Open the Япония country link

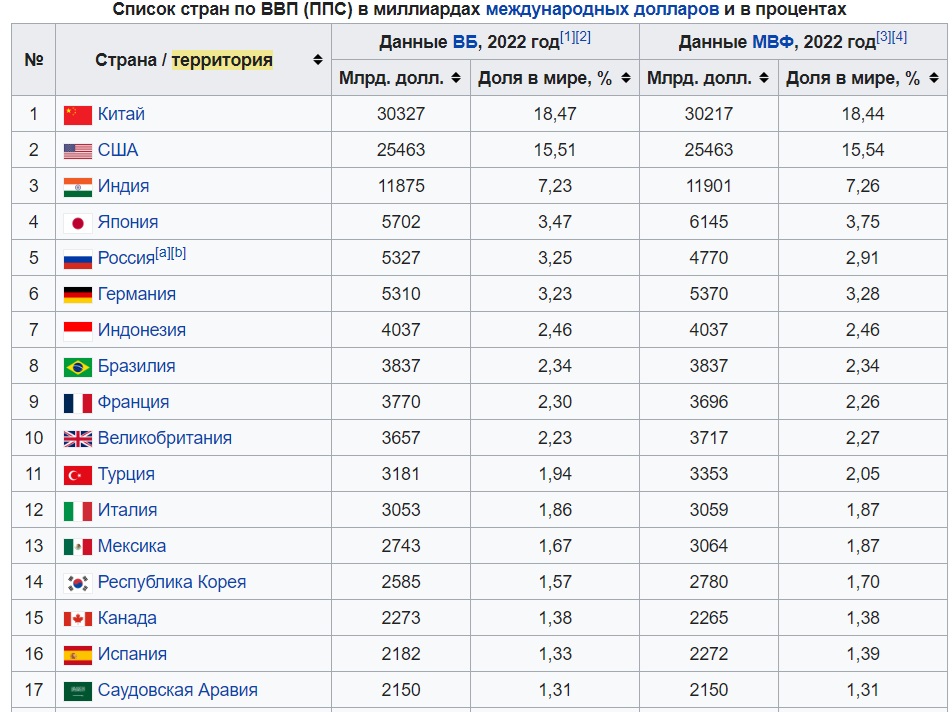(128, 222)
